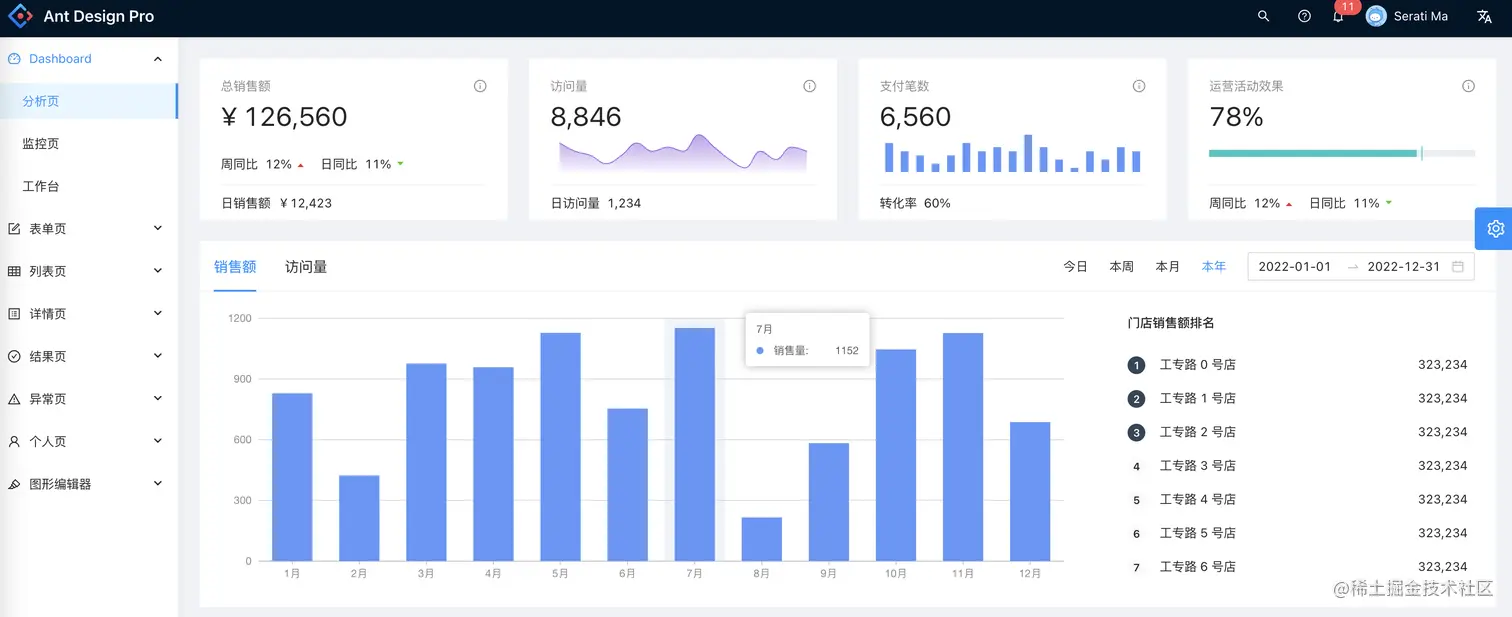Click the 访问量 purple area mini chart
This screenshot has height=617, width=1512.
coord(683,154)
